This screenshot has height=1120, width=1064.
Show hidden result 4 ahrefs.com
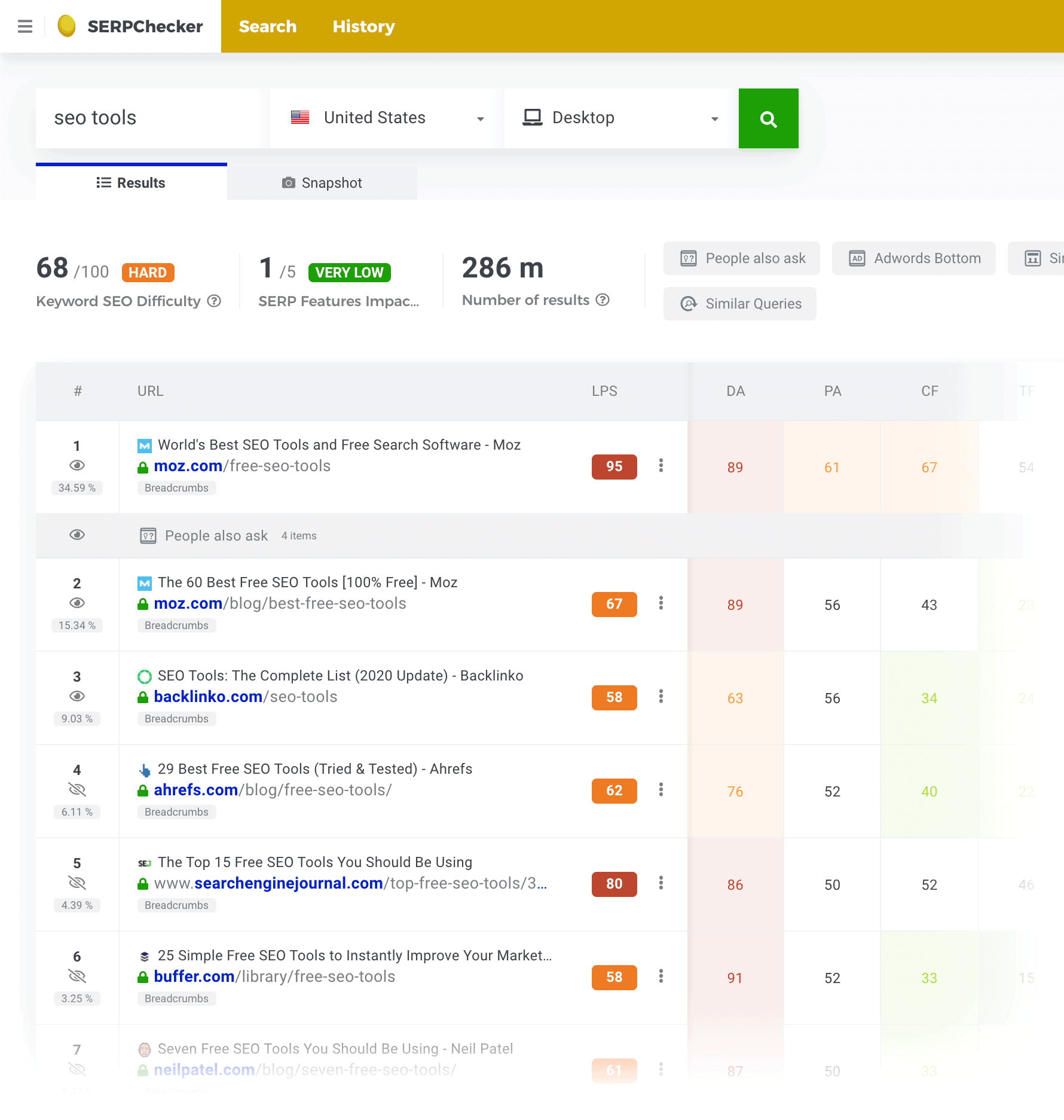(x=77, y=789)
